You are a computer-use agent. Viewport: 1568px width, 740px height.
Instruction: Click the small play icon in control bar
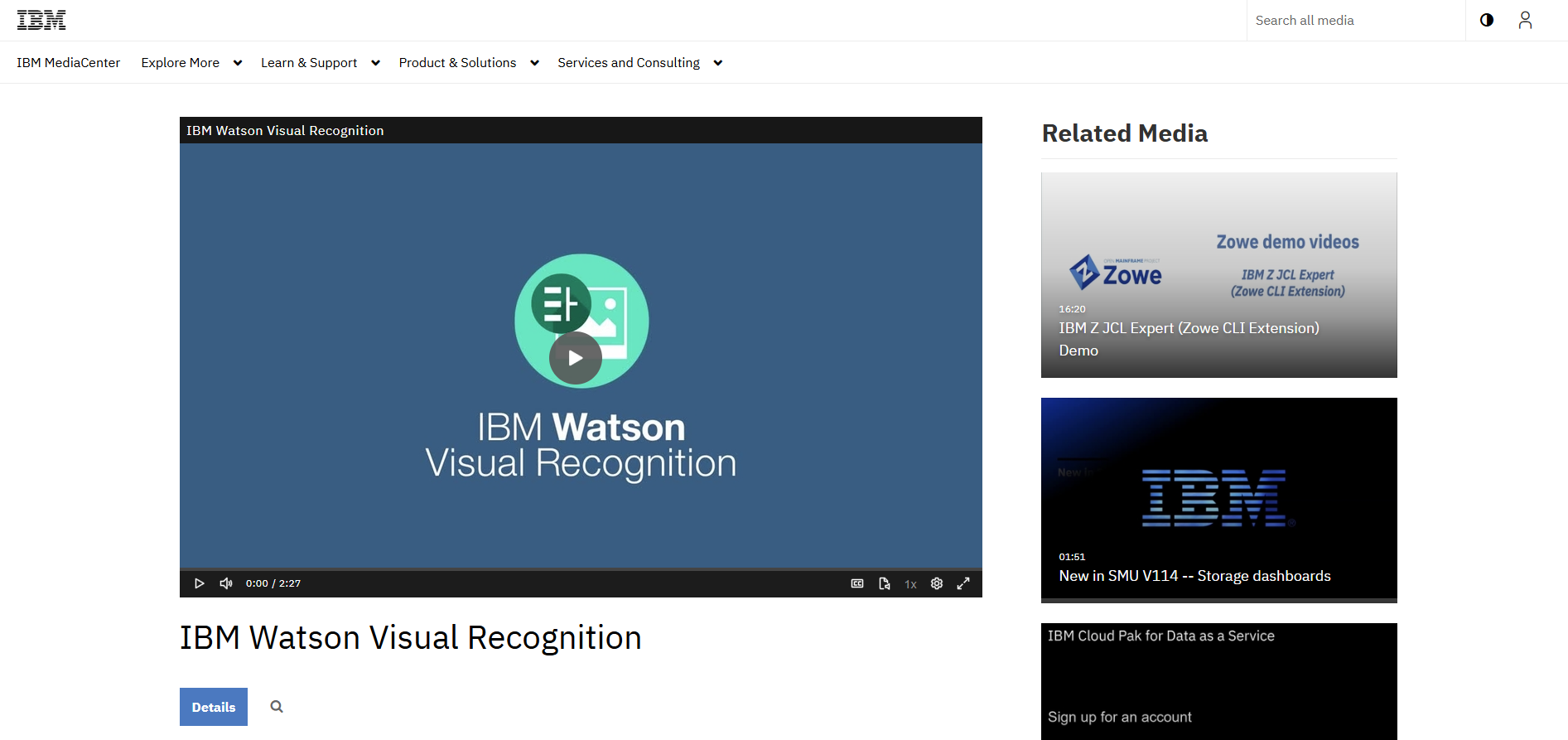[199, 583]
